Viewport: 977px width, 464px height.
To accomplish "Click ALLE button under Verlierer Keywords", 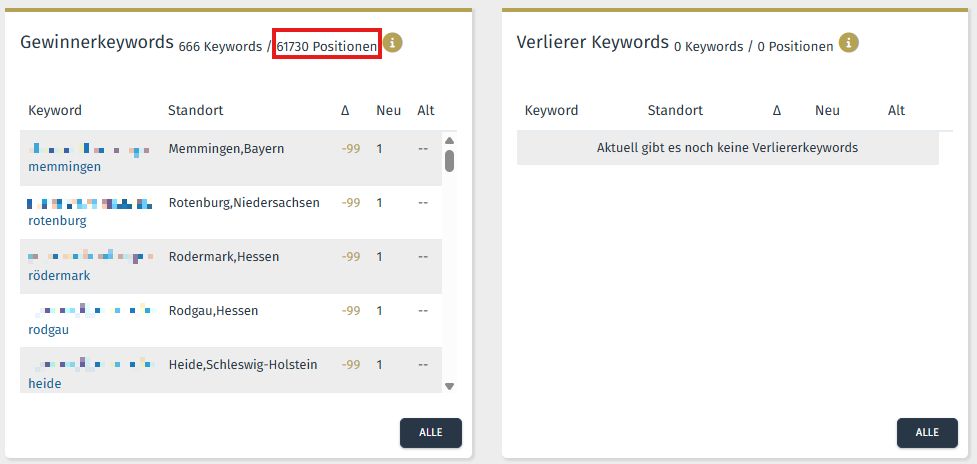I will pos(927,433).
